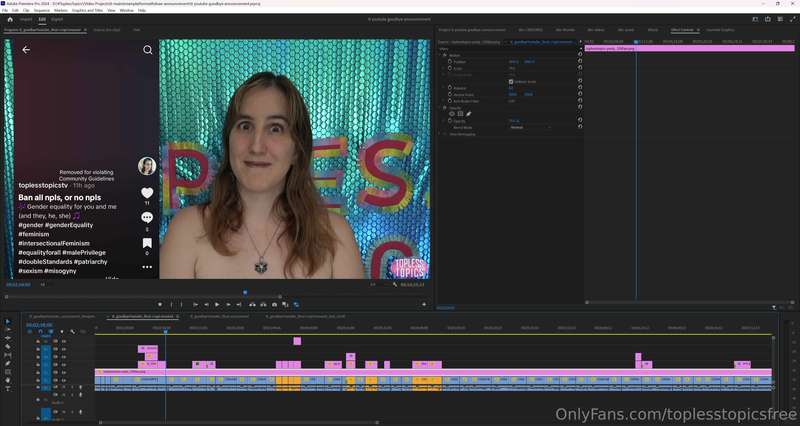The width and height of the screenshot is (800, 426).
Task: Collapse the Opacity effect group
Action: 440,108
